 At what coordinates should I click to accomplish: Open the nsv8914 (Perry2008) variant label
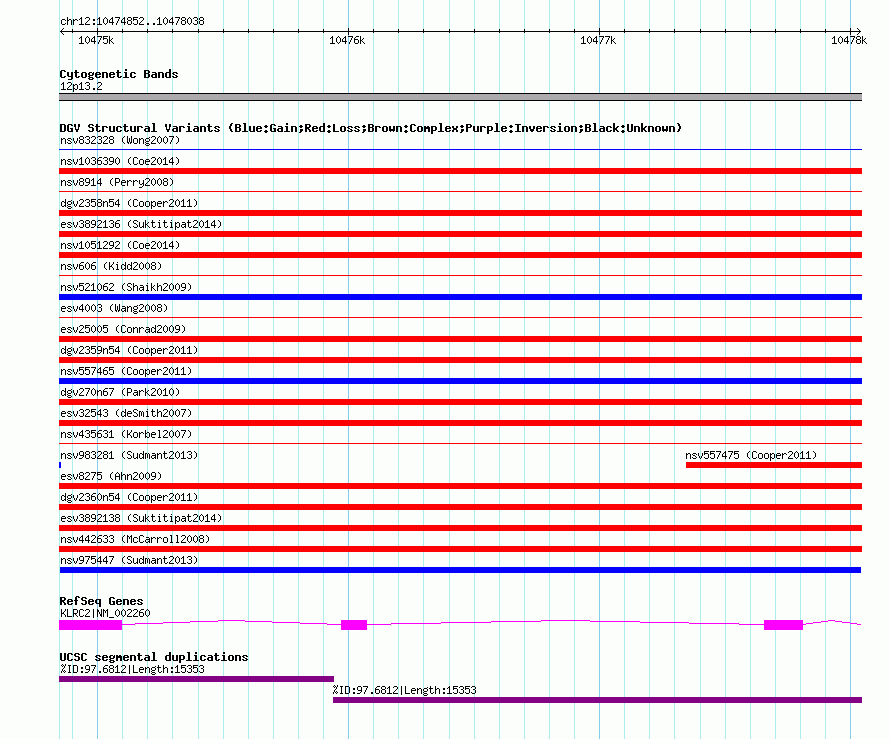coord(117,182)
